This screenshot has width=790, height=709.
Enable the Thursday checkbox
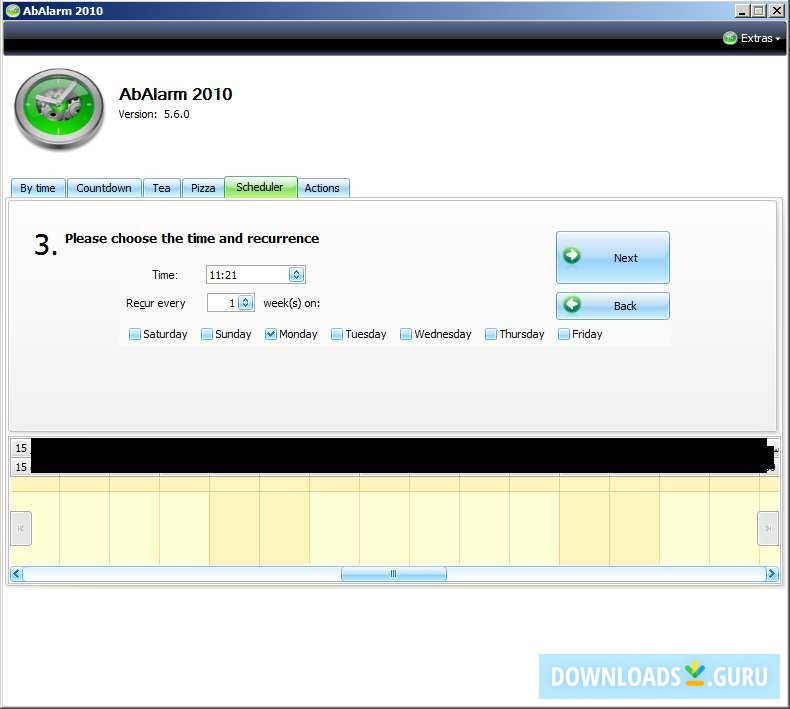pos(491,334)
